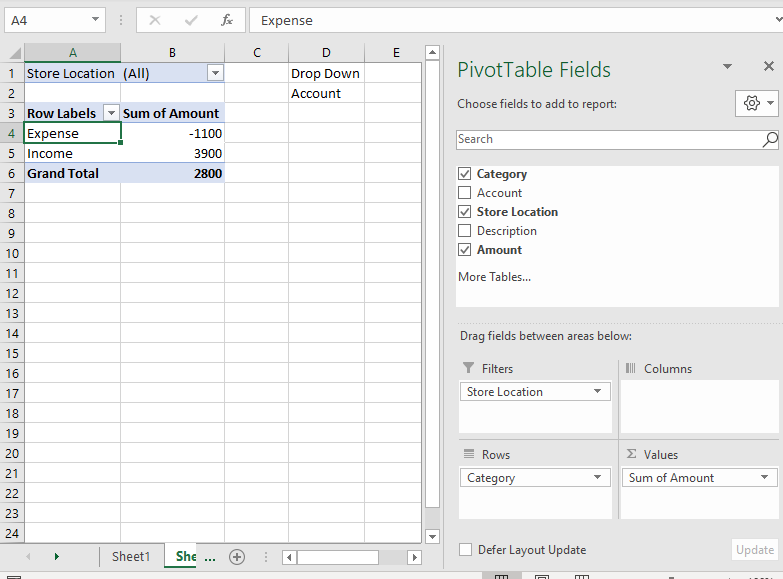783x579 pixels.
Task: Expand the formula bar with chevron
Action: click(x=778, y=20)
